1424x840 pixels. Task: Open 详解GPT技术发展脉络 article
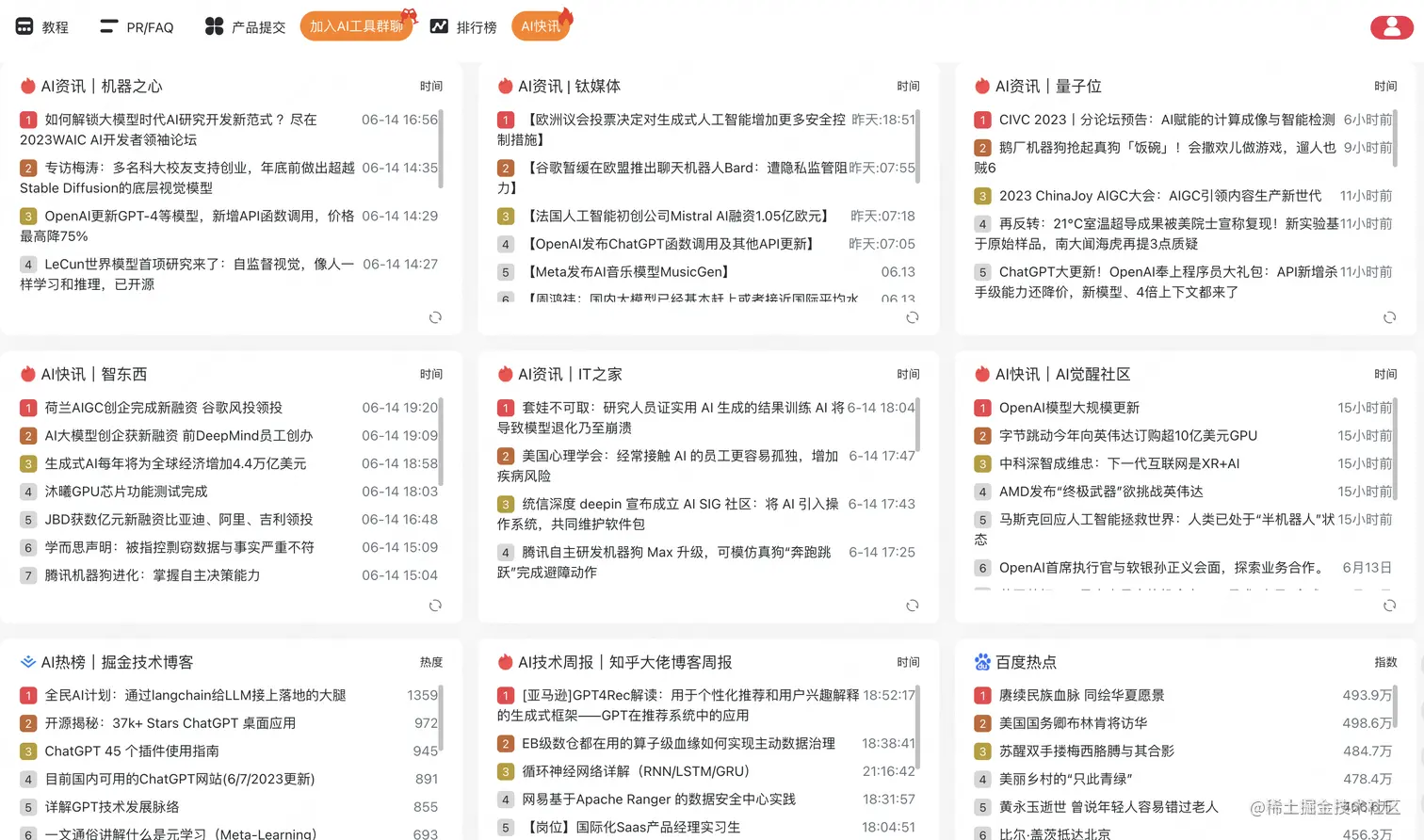[x=111, y=807]
